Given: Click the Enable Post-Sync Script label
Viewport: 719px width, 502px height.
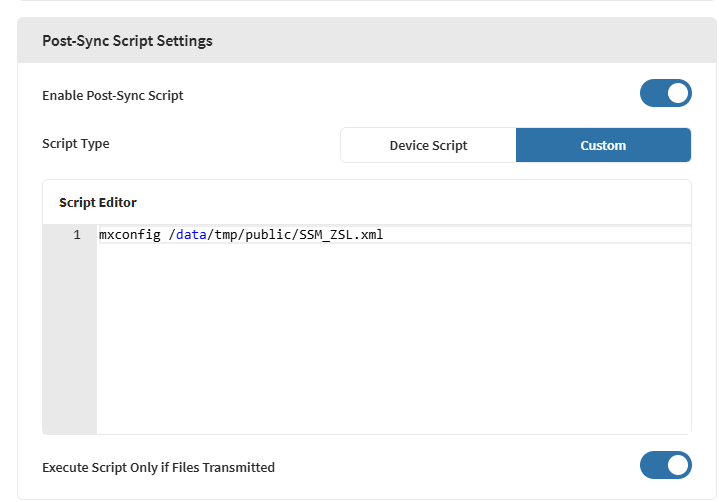Looking at the screenshot, I should (x=113, y=95).
